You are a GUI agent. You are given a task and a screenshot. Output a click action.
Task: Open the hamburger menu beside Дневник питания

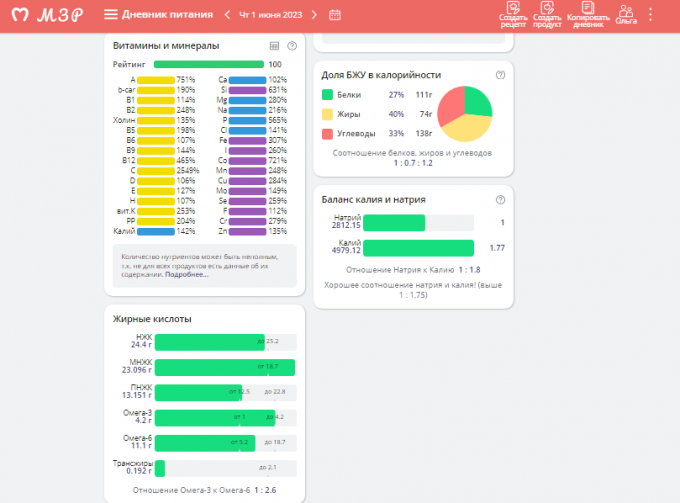[111, 15]
